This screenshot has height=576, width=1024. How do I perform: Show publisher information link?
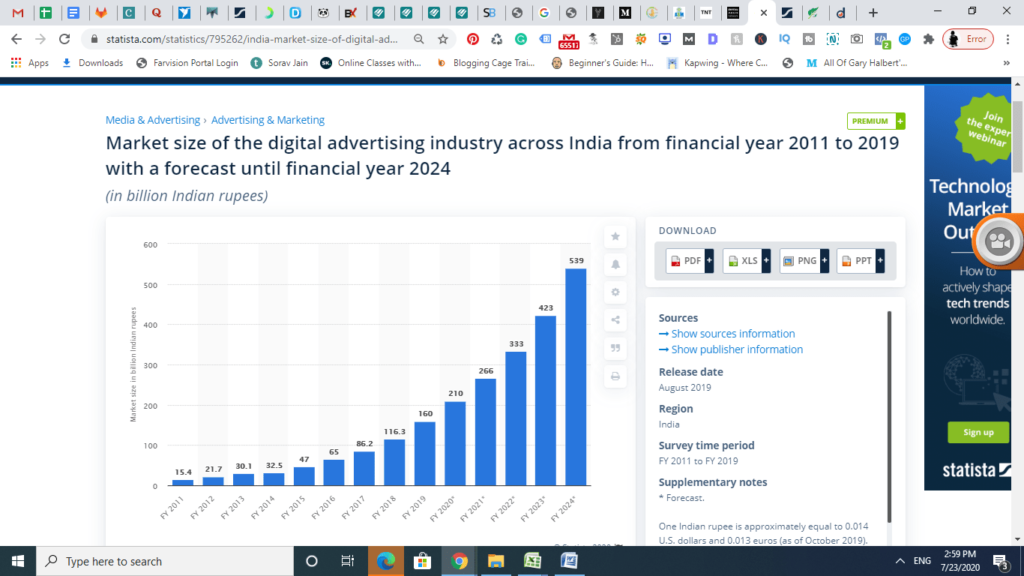pos(731,349)
